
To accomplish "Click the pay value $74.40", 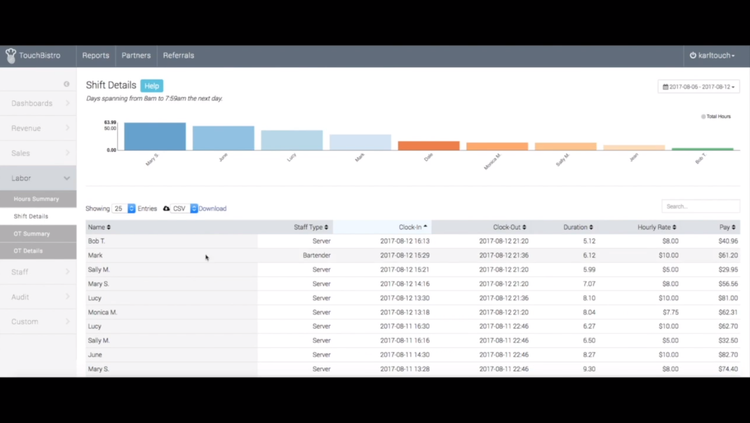I will [x=728, y=369].
